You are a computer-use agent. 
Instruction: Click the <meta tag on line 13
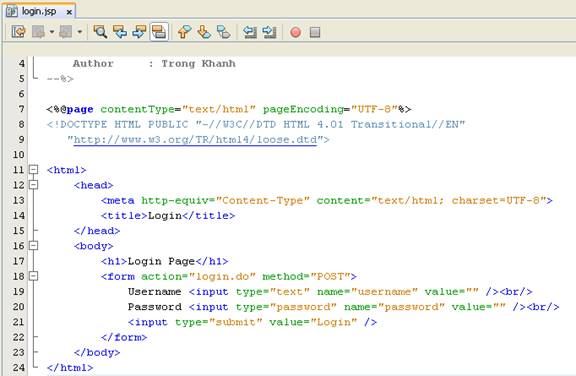(118, 200)
